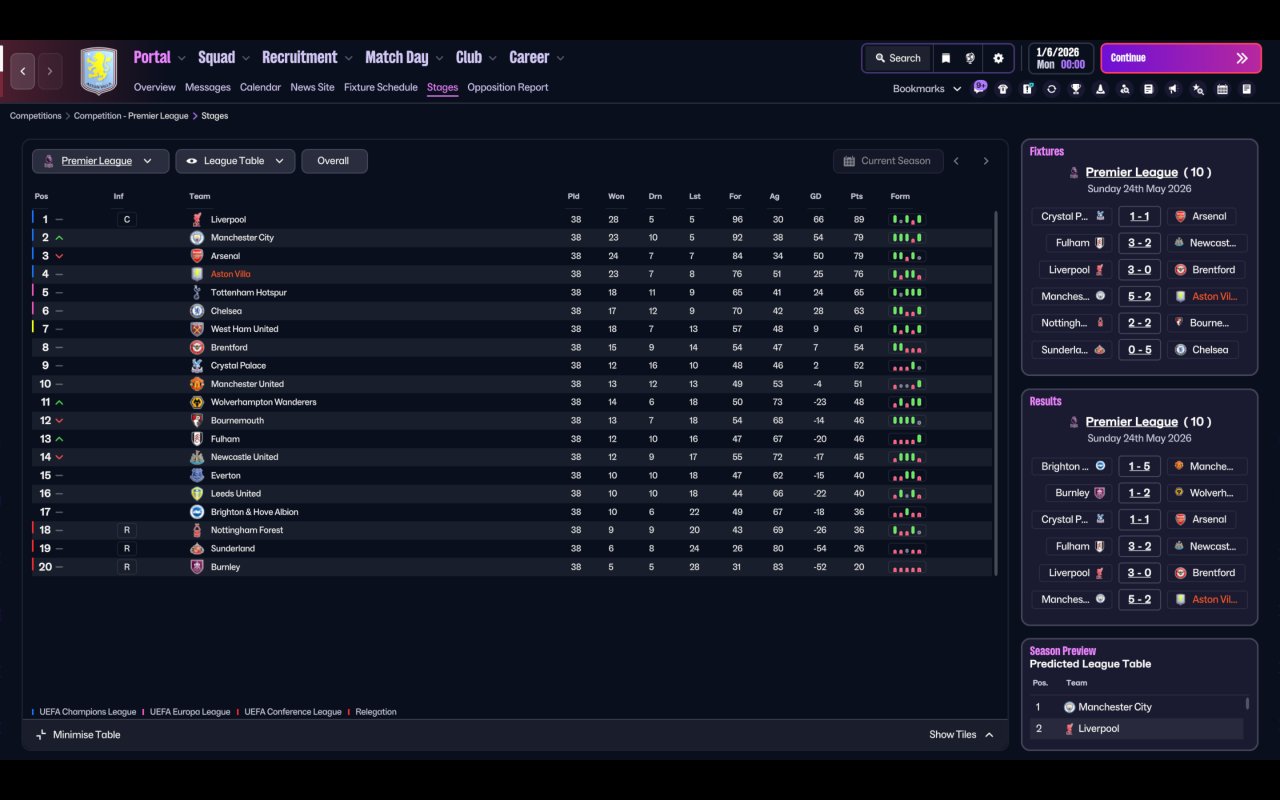Click the star search shortcut icon
The height and width of the screenshot is (800, 1280).
(1198, 89)
